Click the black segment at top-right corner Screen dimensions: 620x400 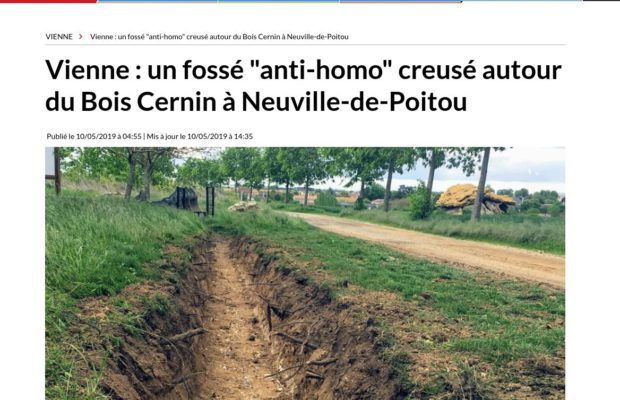[601, 1]
